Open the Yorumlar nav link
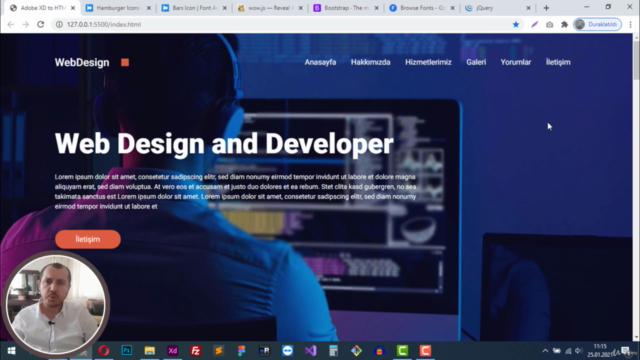Screen dimensions: 640x360 click(516, 62)
